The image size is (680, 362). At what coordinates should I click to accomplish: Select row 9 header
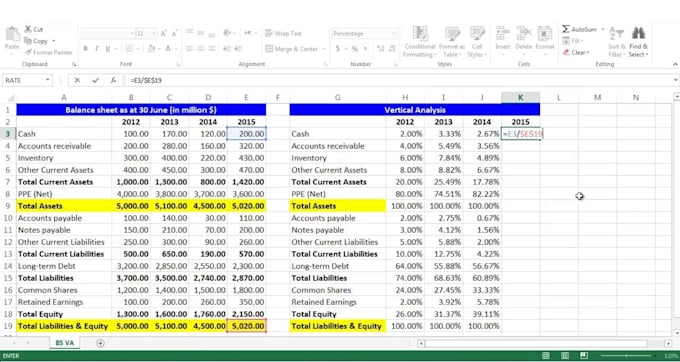coord(8,206)
